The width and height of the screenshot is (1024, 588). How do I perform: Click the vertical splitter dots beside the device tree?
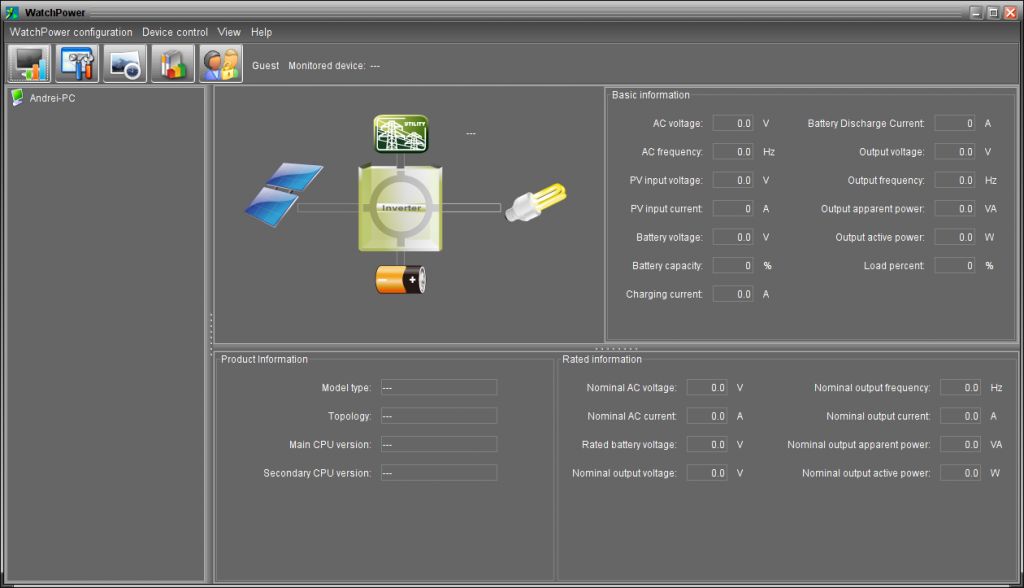coord(211,334)
